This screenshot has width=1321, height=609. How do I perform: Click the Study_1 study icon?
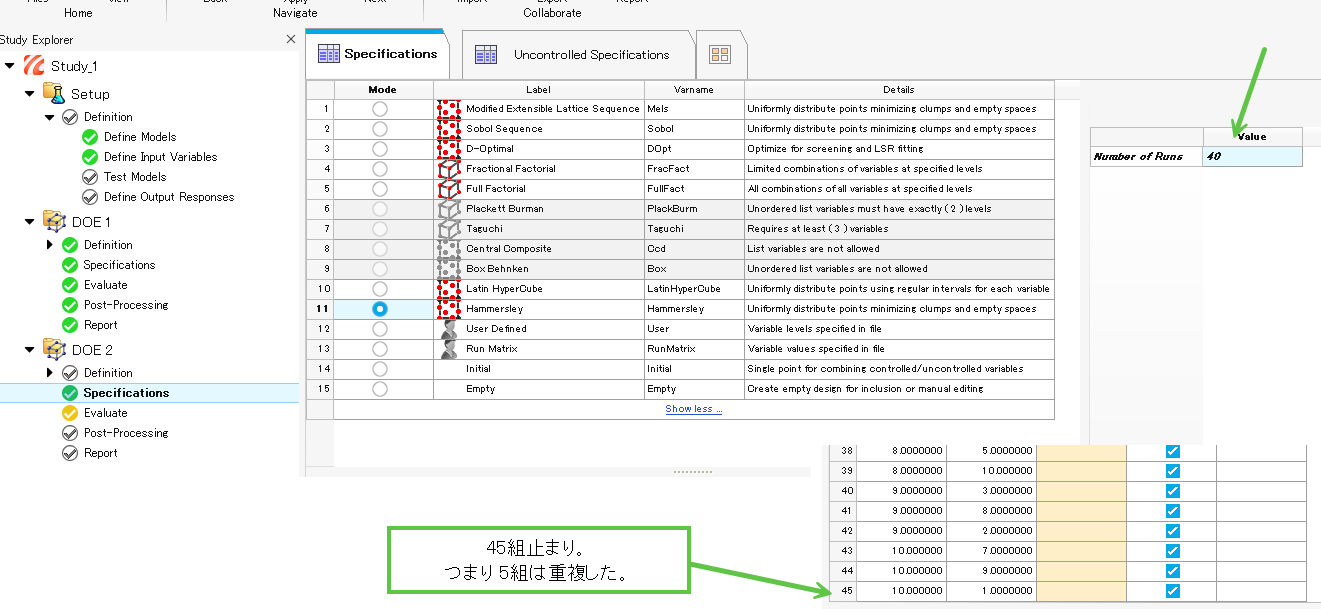[x=34, y=66]
